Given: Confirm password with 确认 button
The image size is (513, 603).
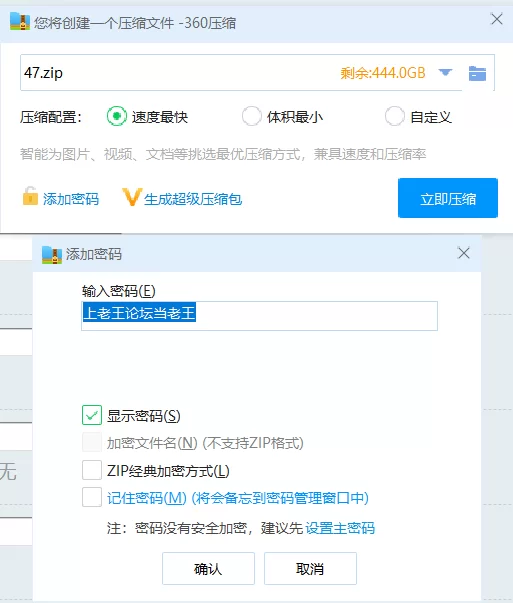Looking at the screenshot, I should point(208,568).
